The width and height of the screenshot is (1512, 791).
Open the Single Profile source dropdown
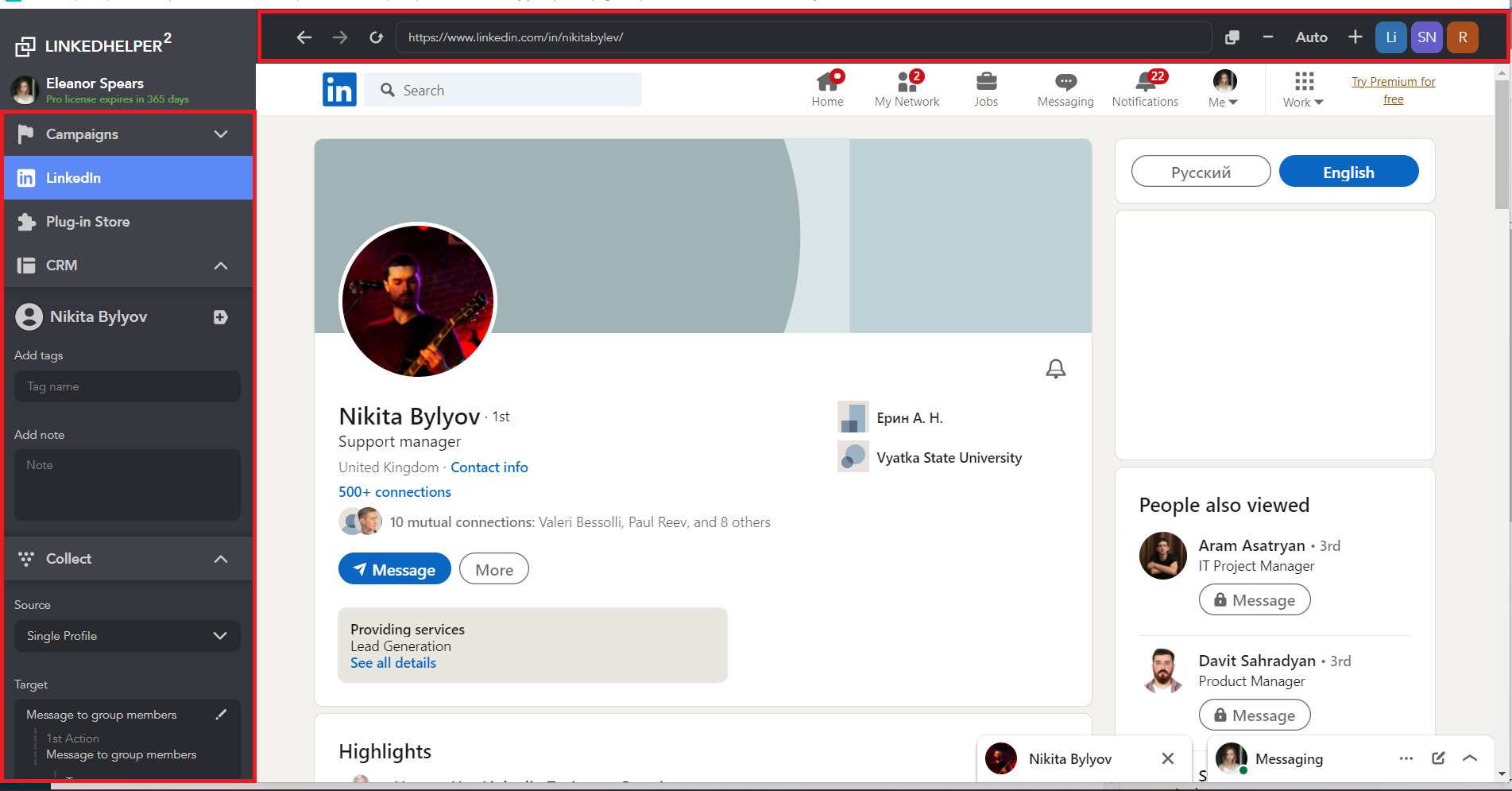click(x=127, y=636)
